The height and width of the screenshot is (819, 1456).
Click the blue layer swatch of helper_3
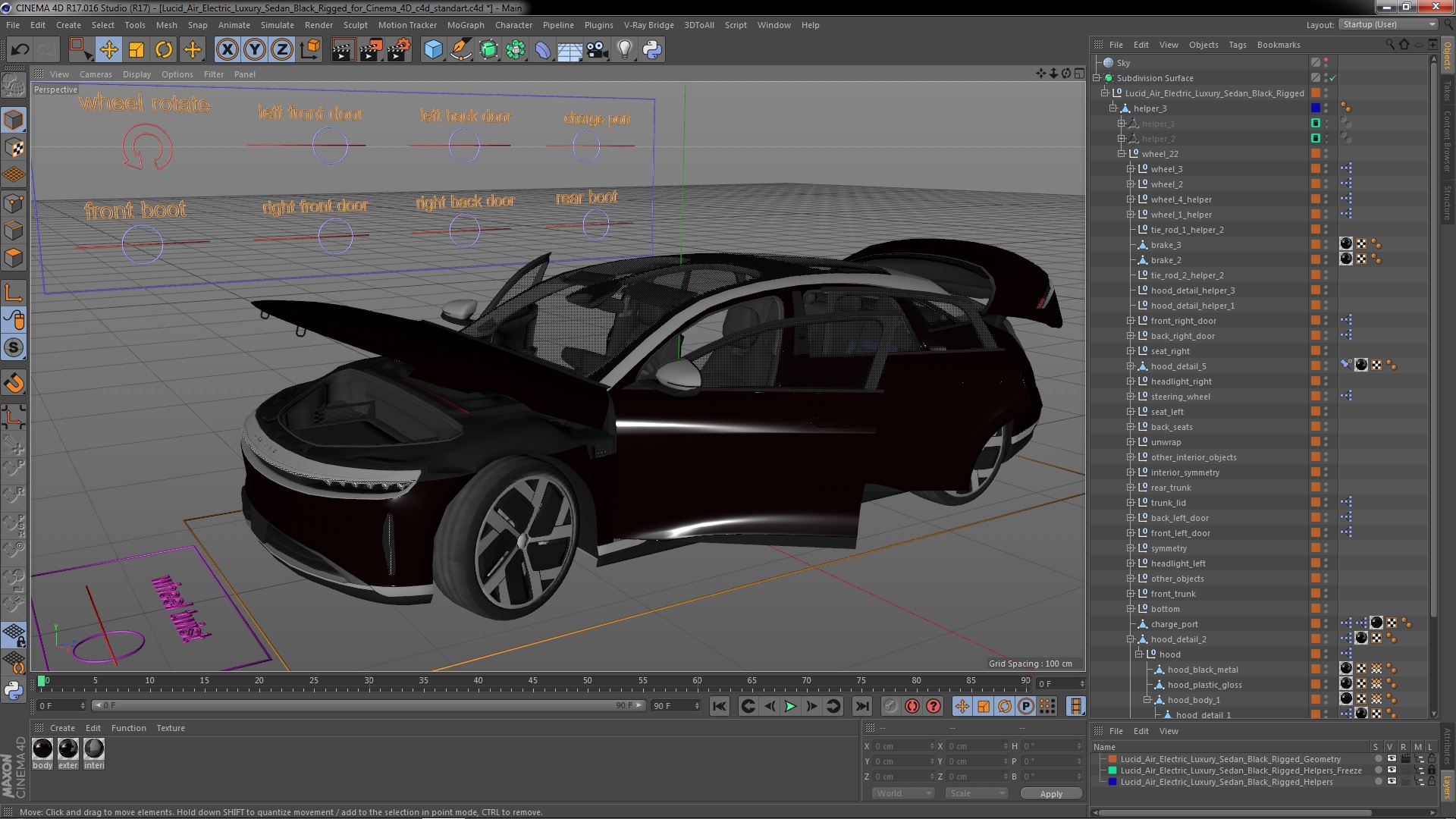pos(1316,108)
